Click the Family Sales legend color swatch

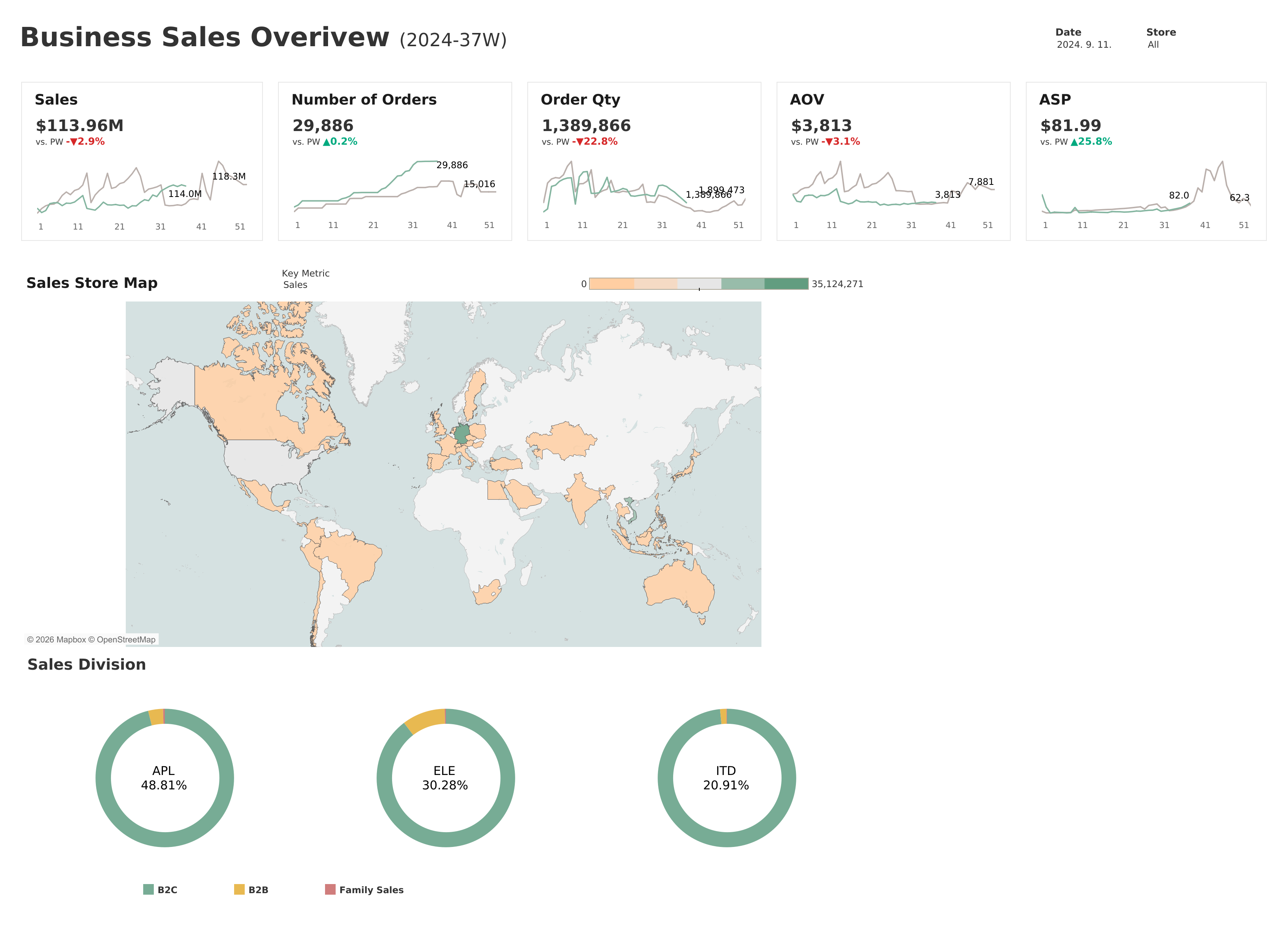click(x=330, y=889)
